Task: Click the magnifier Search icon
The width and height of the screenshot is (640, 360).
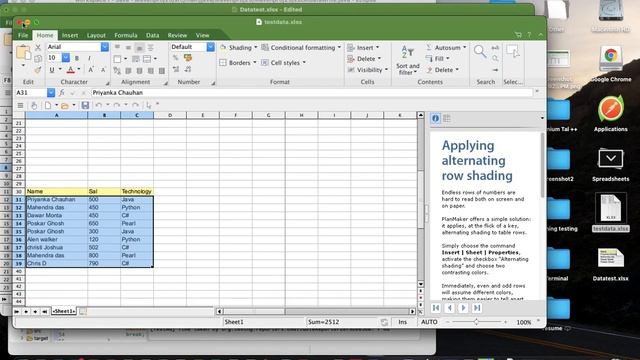Action: pyautogui.click(x=480, y=51)
